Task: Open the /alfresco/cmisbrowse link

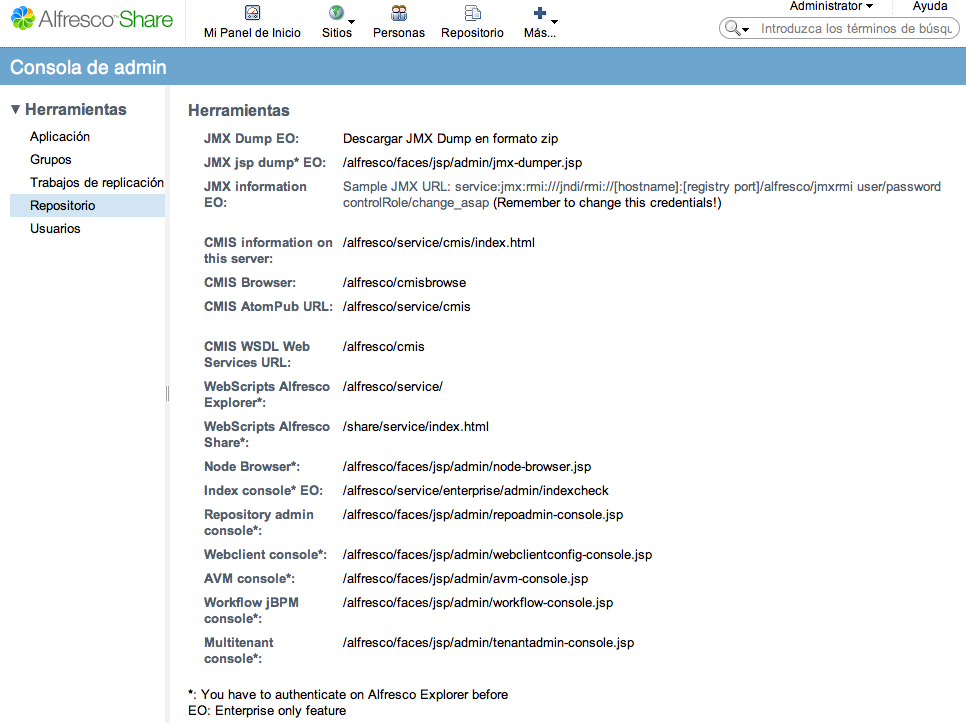Action: (404, 283)
